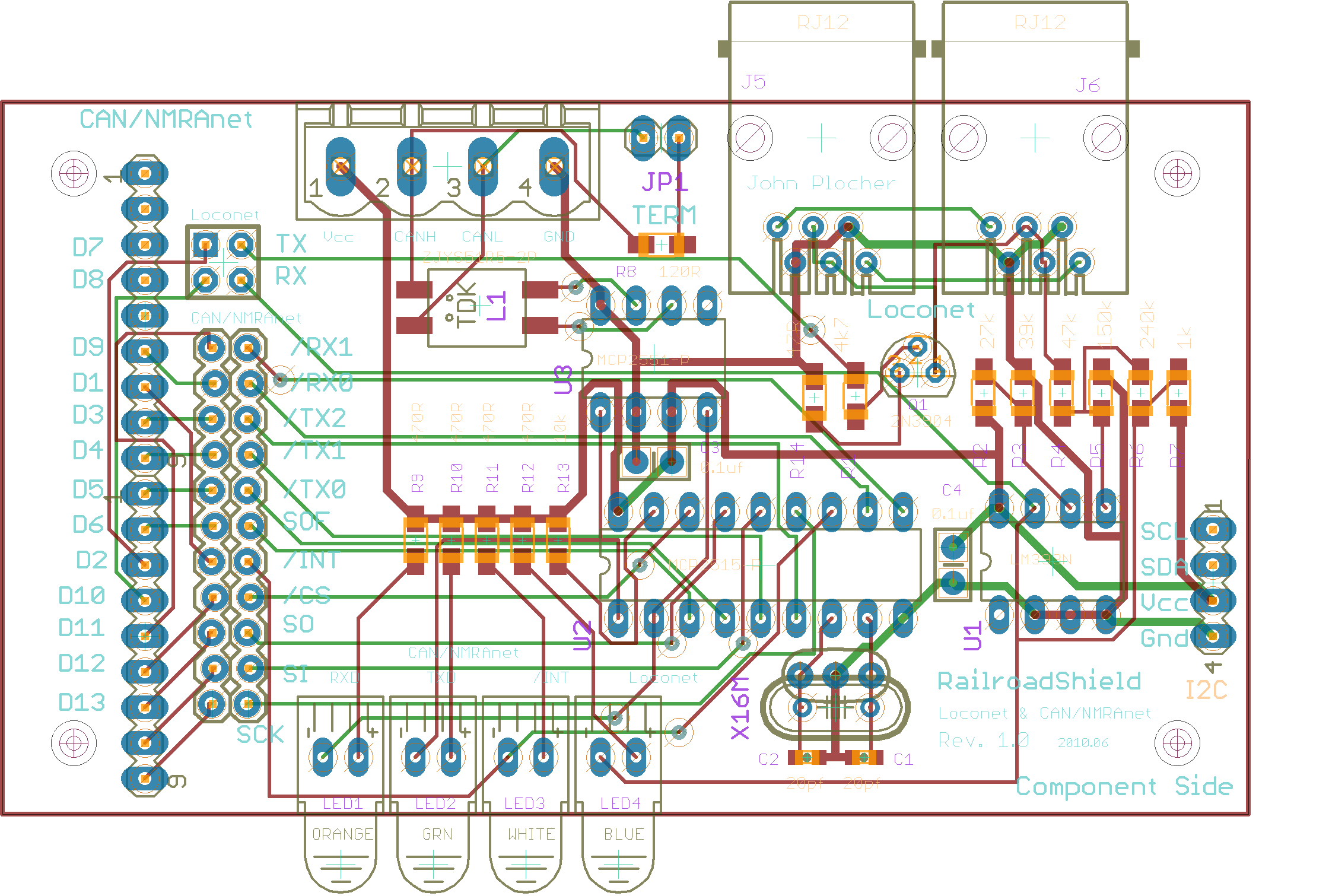Viewport: 1329px width, 896px height.
Task: Click the D7 pin label
Action: tap(88, 247)
